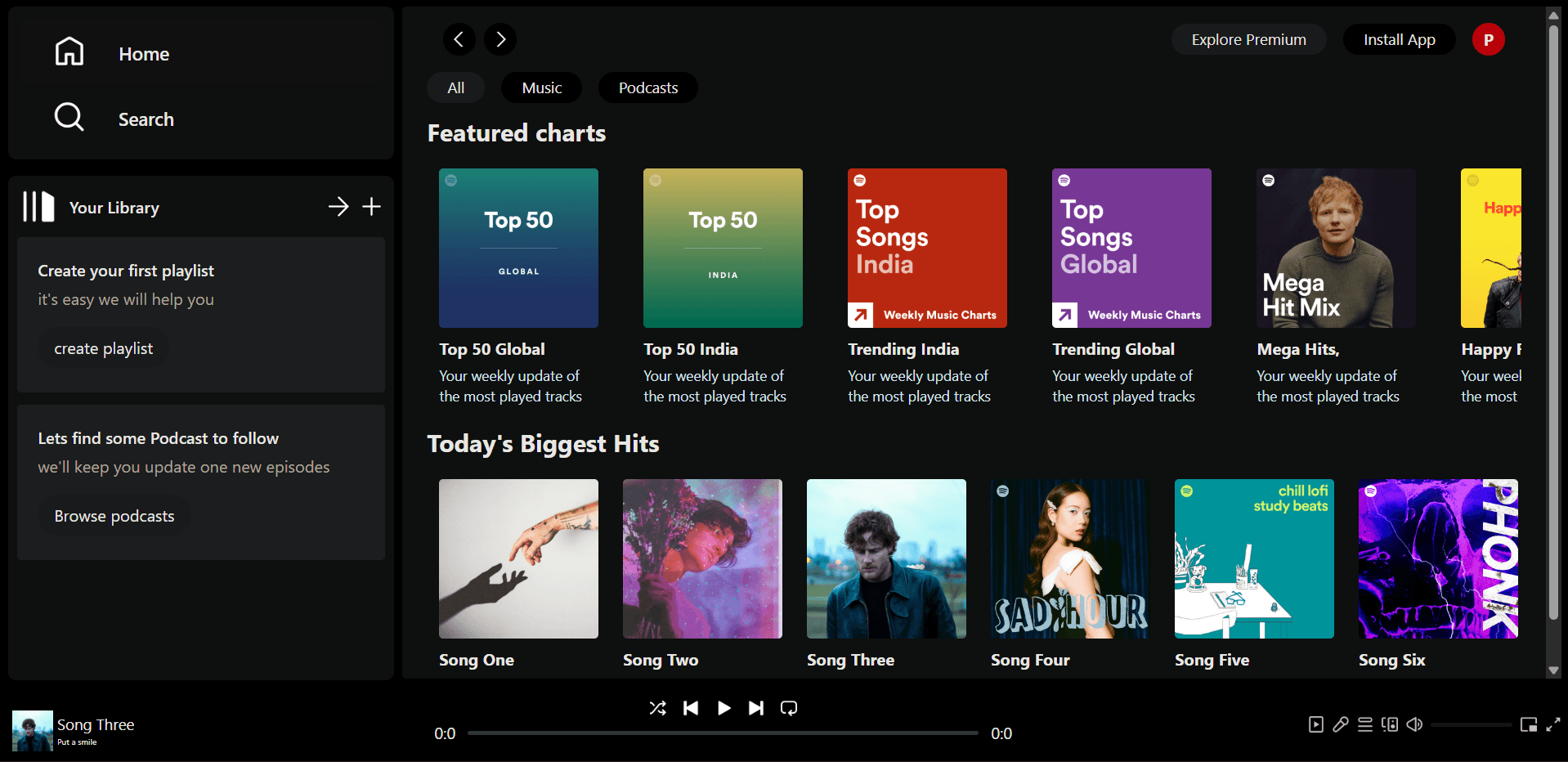Open the Sad Hour Song Four artwork

[x=1070, y=558]
